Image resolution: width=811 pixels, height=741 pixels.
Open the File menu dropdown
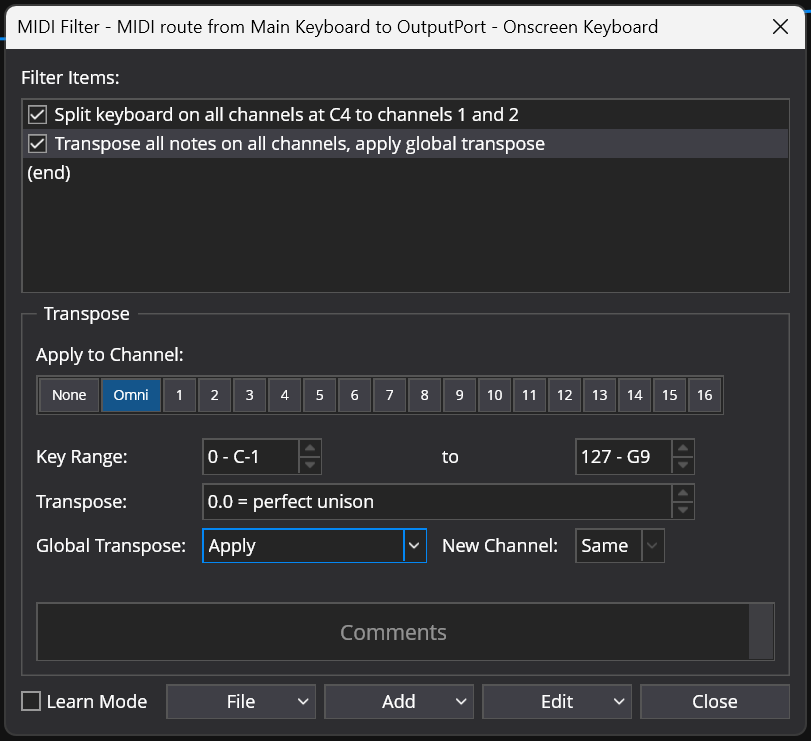pos(240,701)
